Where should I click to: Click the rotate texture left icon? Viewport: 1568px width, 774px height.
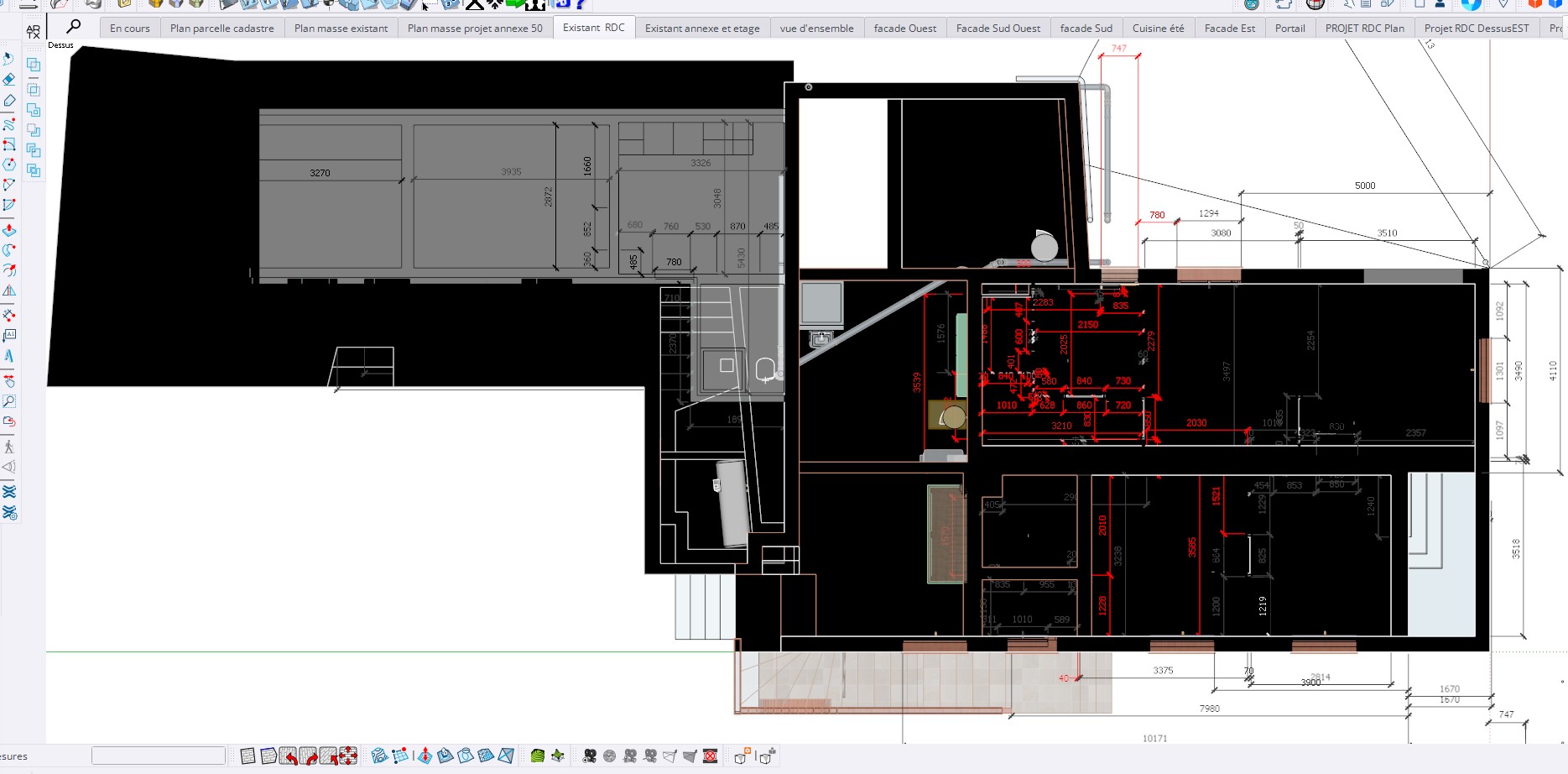coord(288,756)
